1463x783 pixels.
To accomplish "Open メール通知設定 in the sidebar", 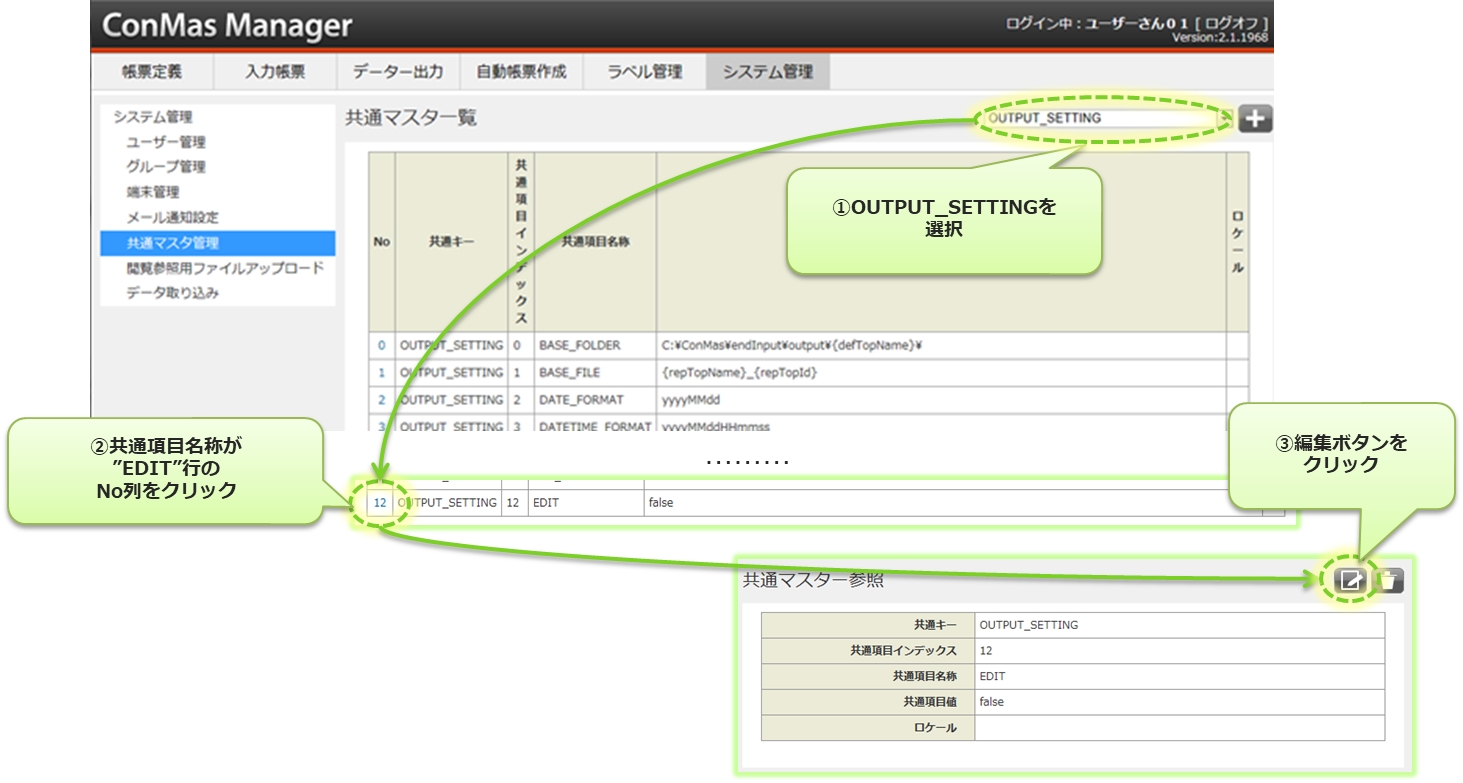I will point(172,217).
